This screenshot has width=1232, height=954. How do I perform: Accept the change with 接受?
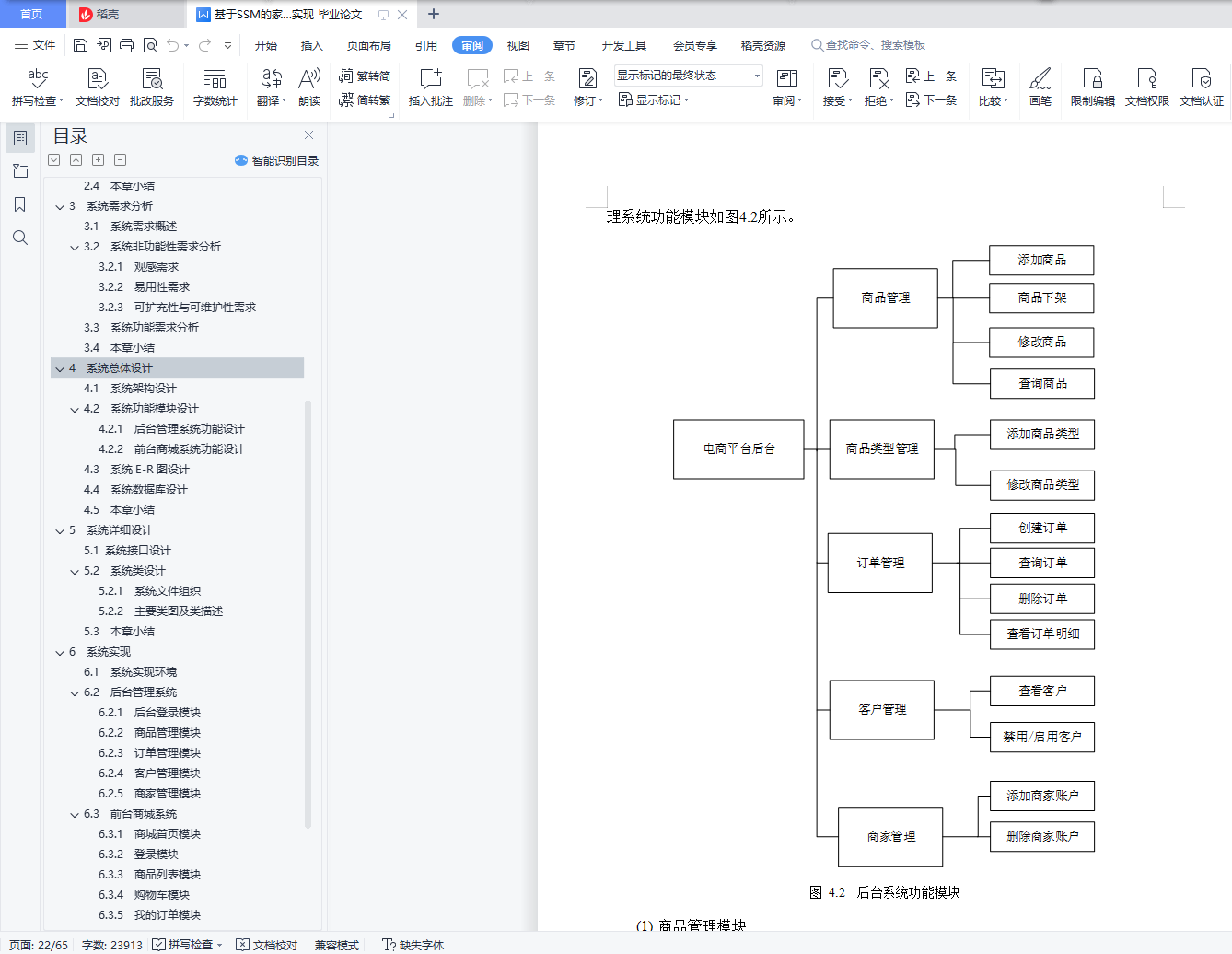pos(838,87)
